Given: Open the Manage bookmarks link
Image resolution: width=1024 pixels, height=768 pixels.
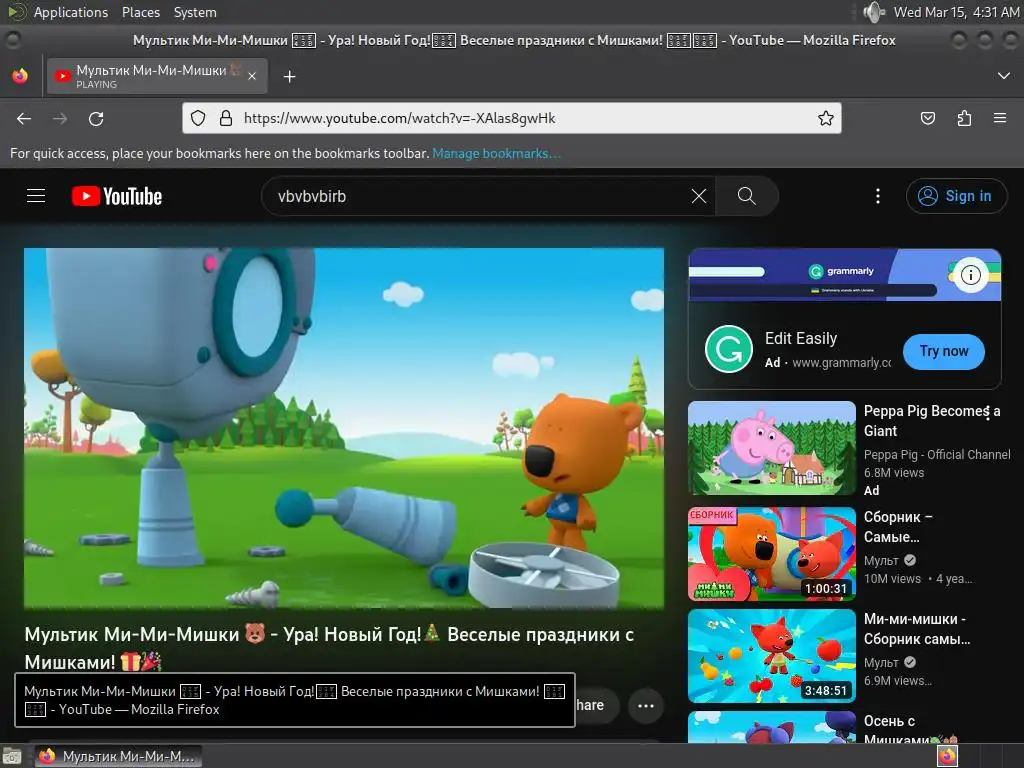Looking at the screenshot, I should click(496, 153).
